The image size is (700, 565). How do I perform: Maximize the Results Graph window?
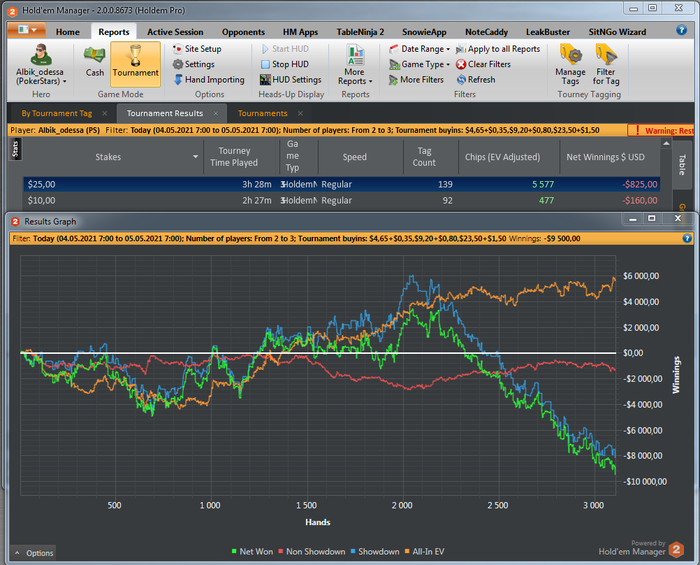(652, 218)
